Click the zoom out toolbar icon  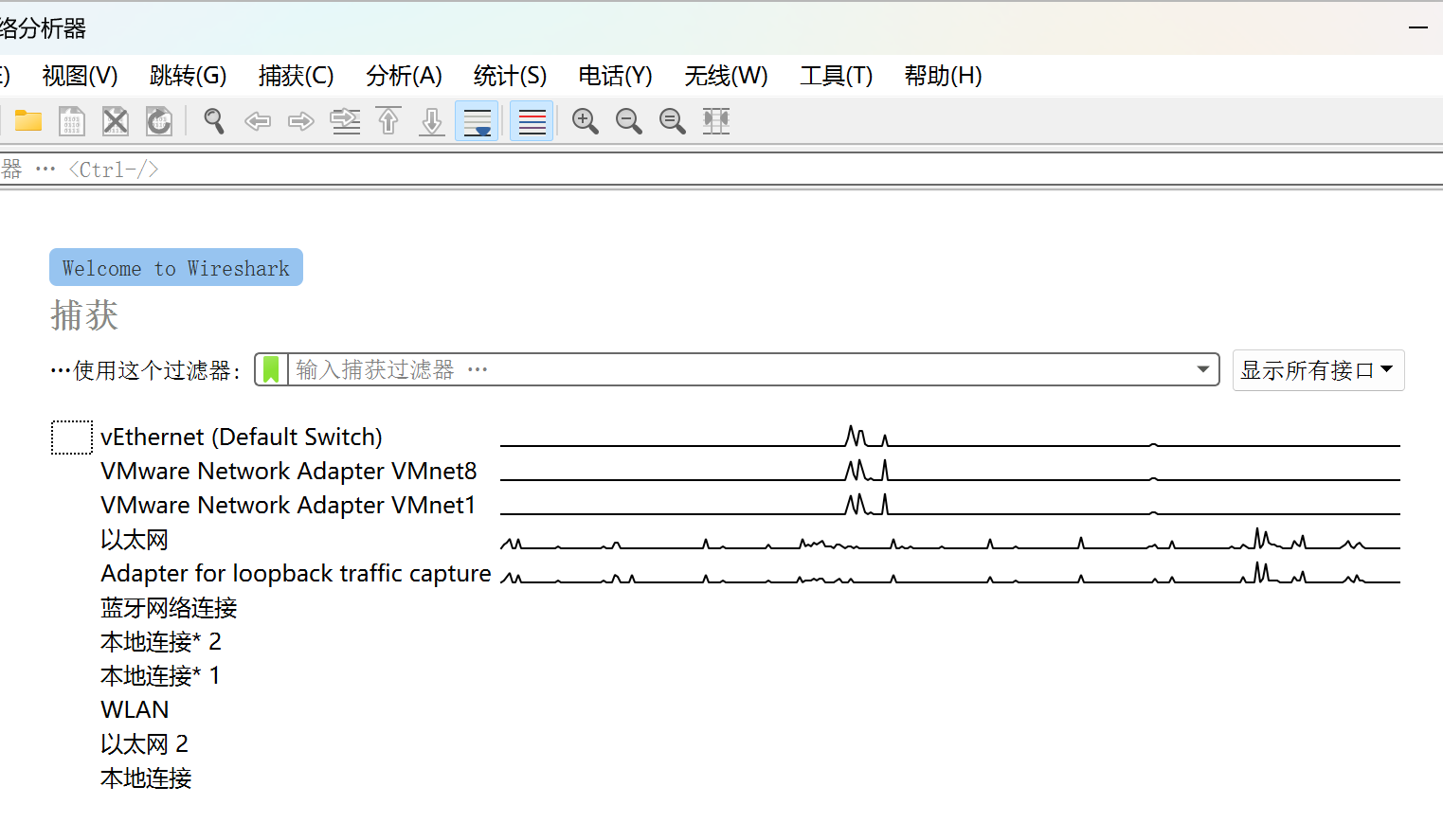click(x=629, y=121)
